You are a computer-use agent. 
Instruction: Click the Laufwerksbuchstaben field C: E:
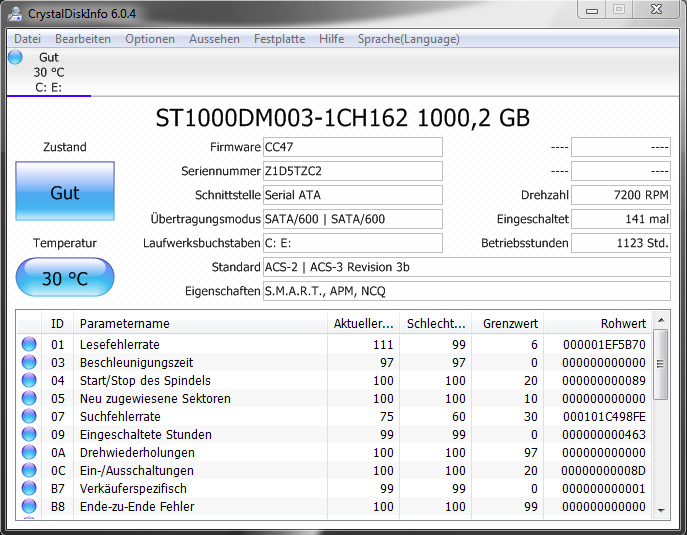353,243
